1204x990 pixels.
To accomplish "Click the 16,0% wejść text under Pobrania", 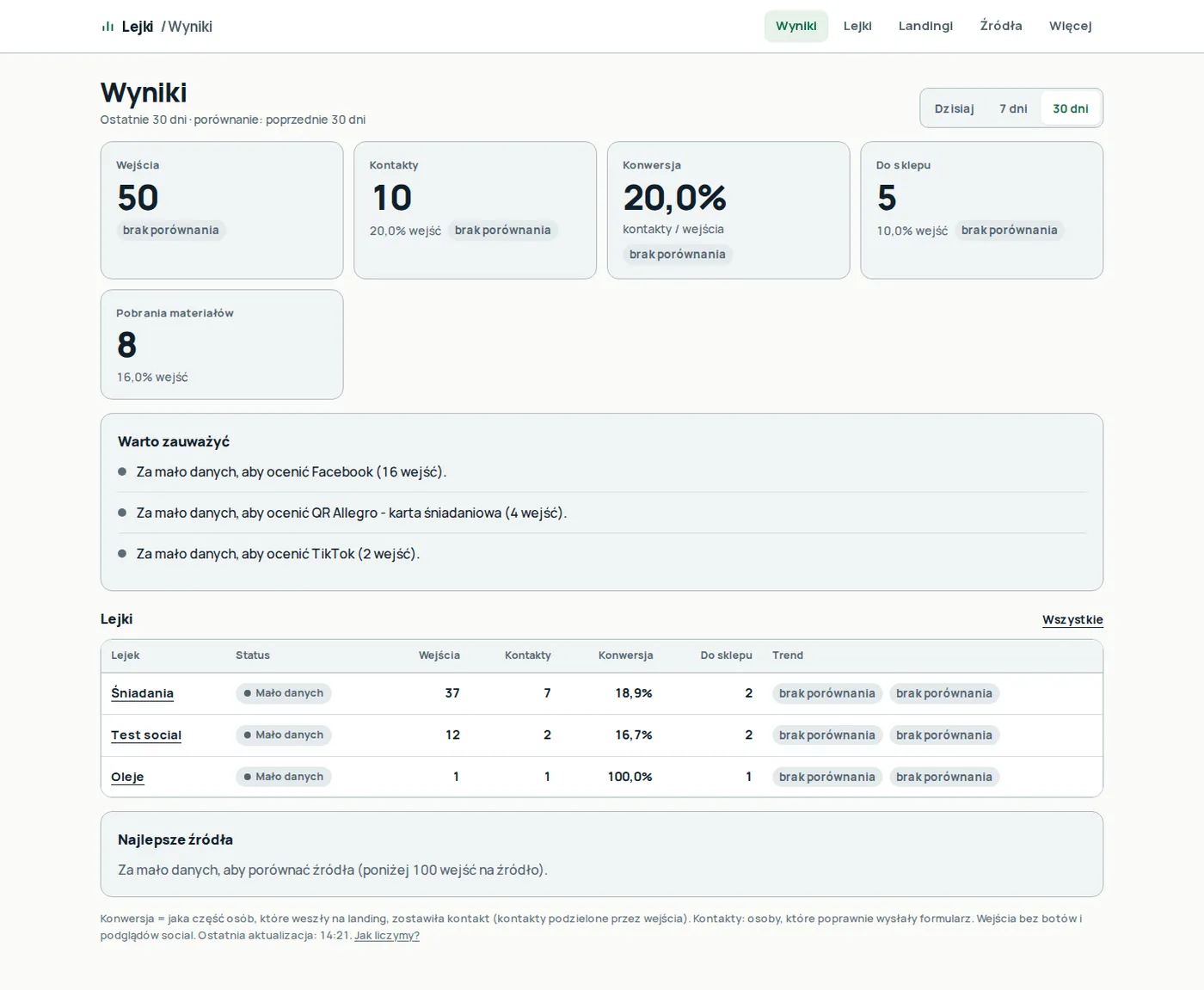I will (x=152, y=378).
